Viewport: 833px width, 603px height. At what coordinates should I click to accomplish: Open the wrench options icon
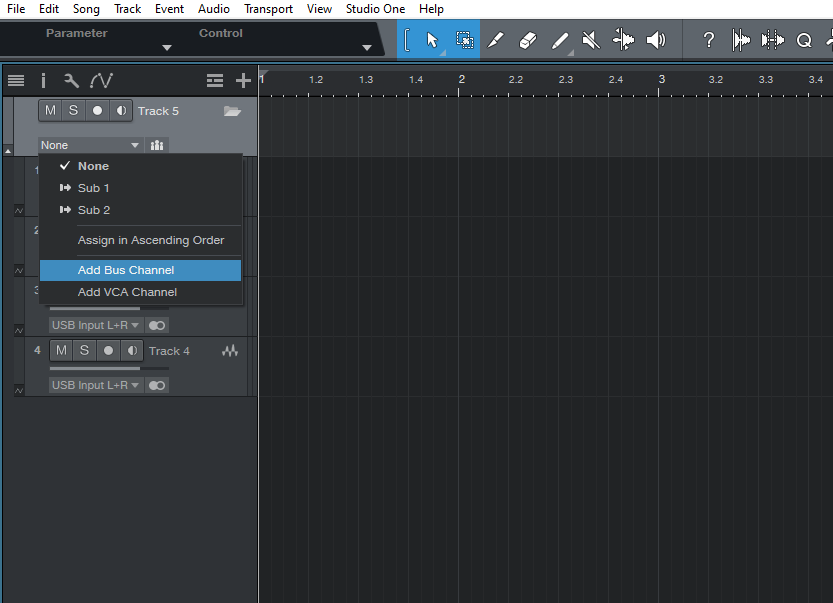[x=71, y=81]
